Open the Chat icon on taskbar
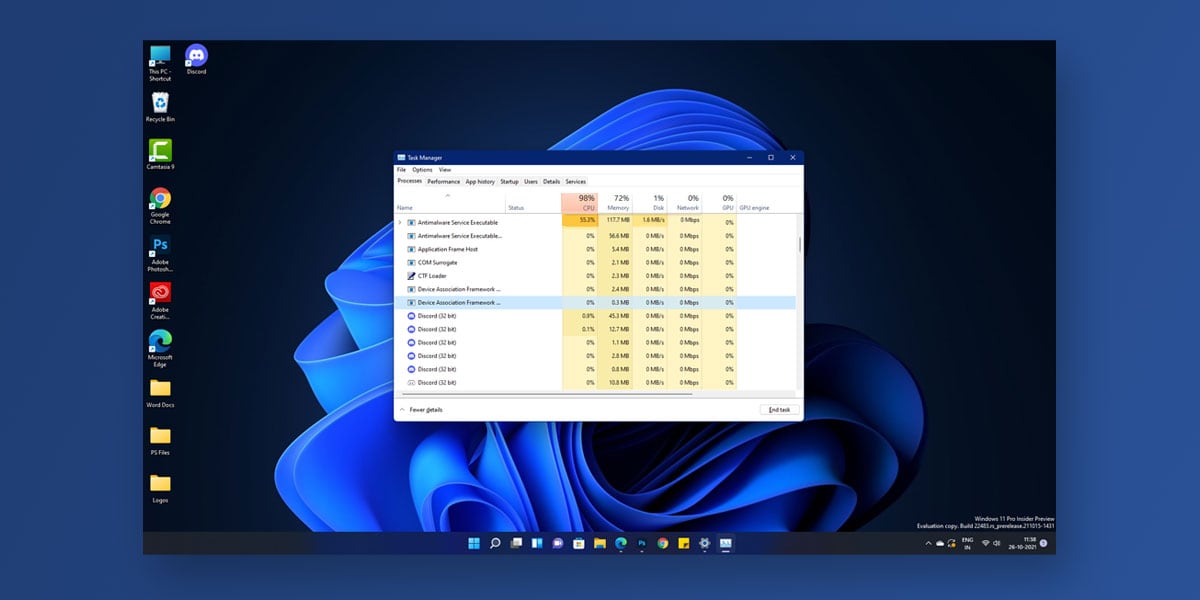The width and height of the screenshot is (1200, 600). point(558,543)
